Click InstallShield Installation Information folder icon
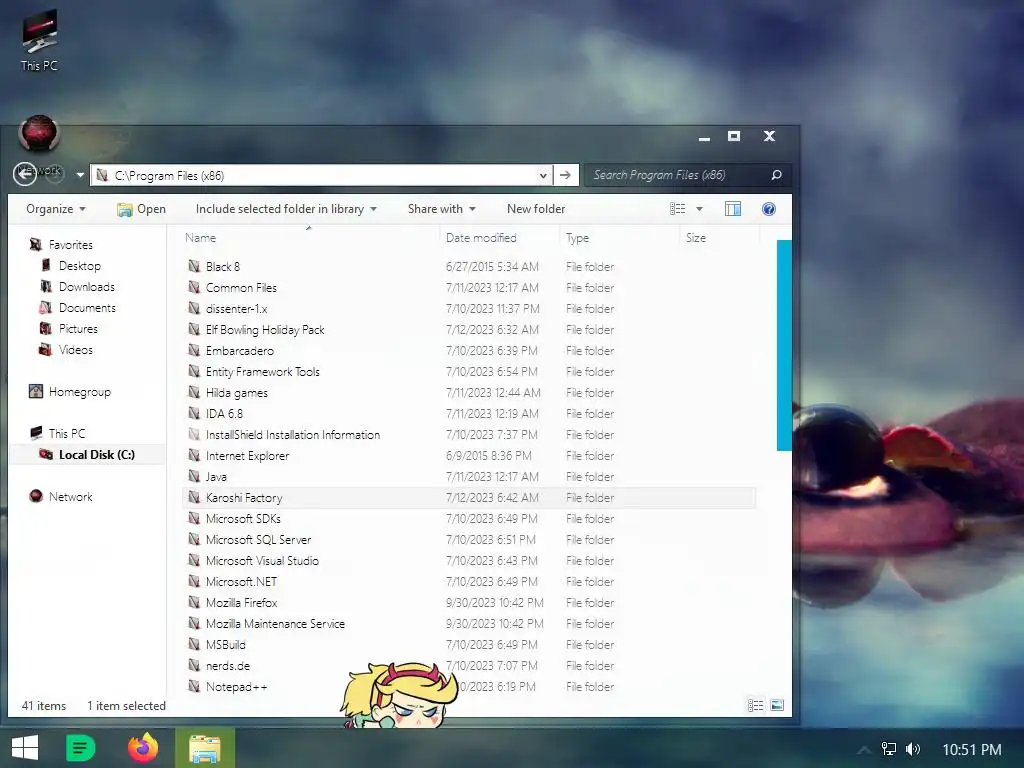Screen dimensions: 1024x768 coord(194,434)
